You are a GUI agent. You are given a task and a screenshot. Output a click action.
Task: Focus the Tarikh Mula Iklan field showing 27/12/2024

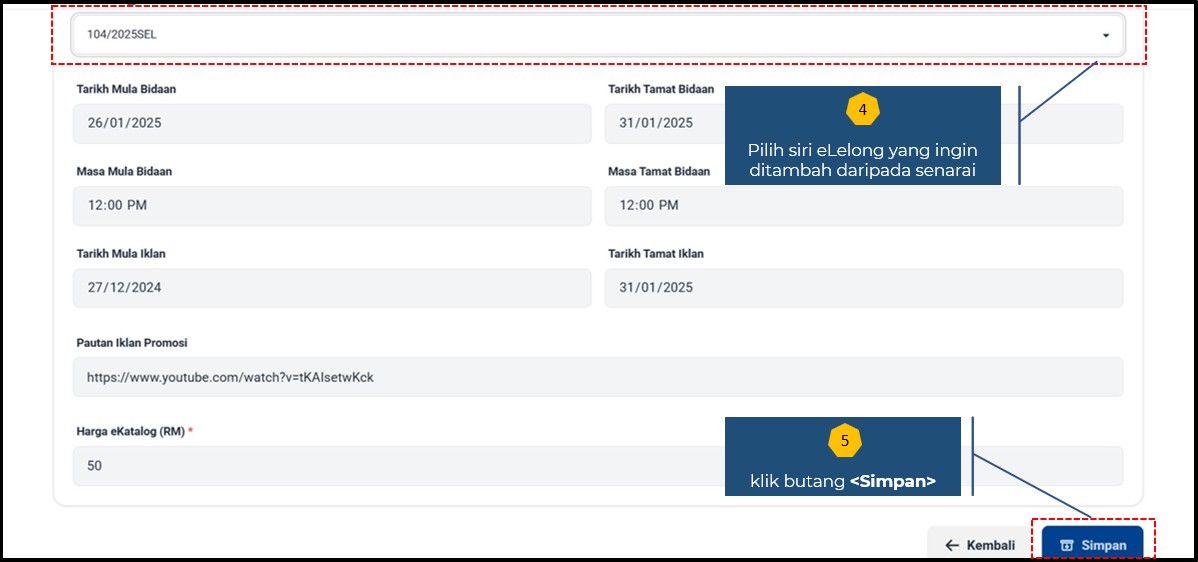(332, 288)
